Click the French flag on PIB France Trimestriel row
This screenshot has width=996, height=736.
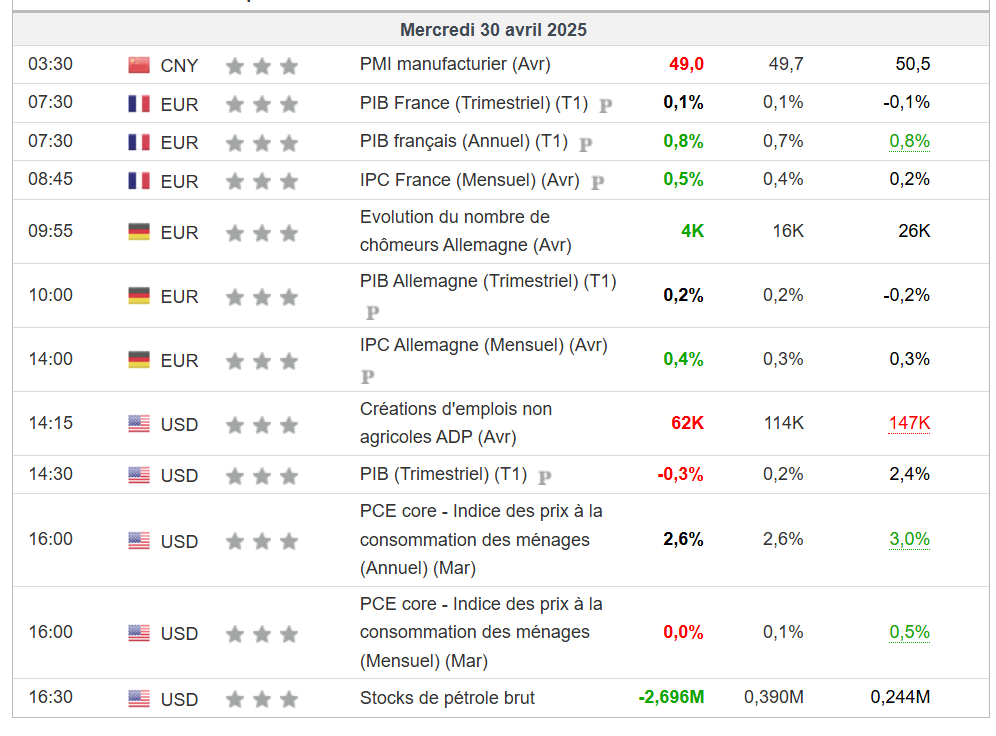[139, 103]
